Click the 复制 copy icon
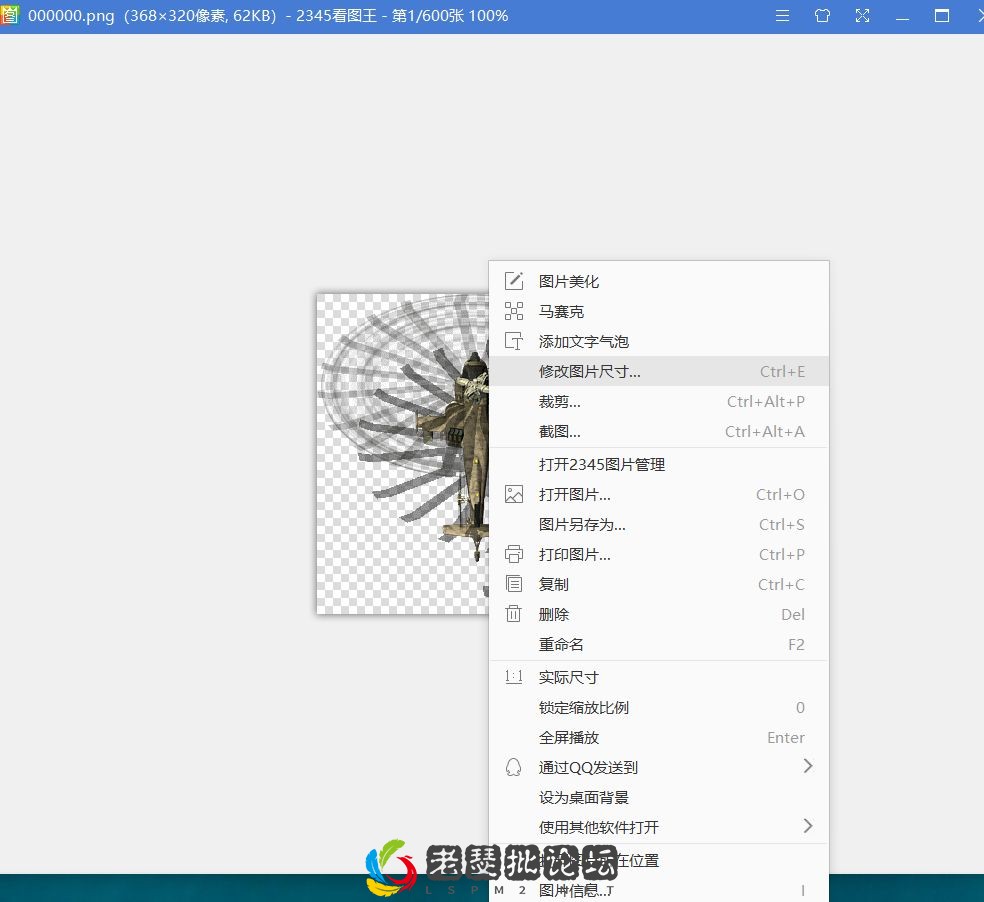Image resolution: width=984 pixels, height=902 pixels. [x=514, y=584]
